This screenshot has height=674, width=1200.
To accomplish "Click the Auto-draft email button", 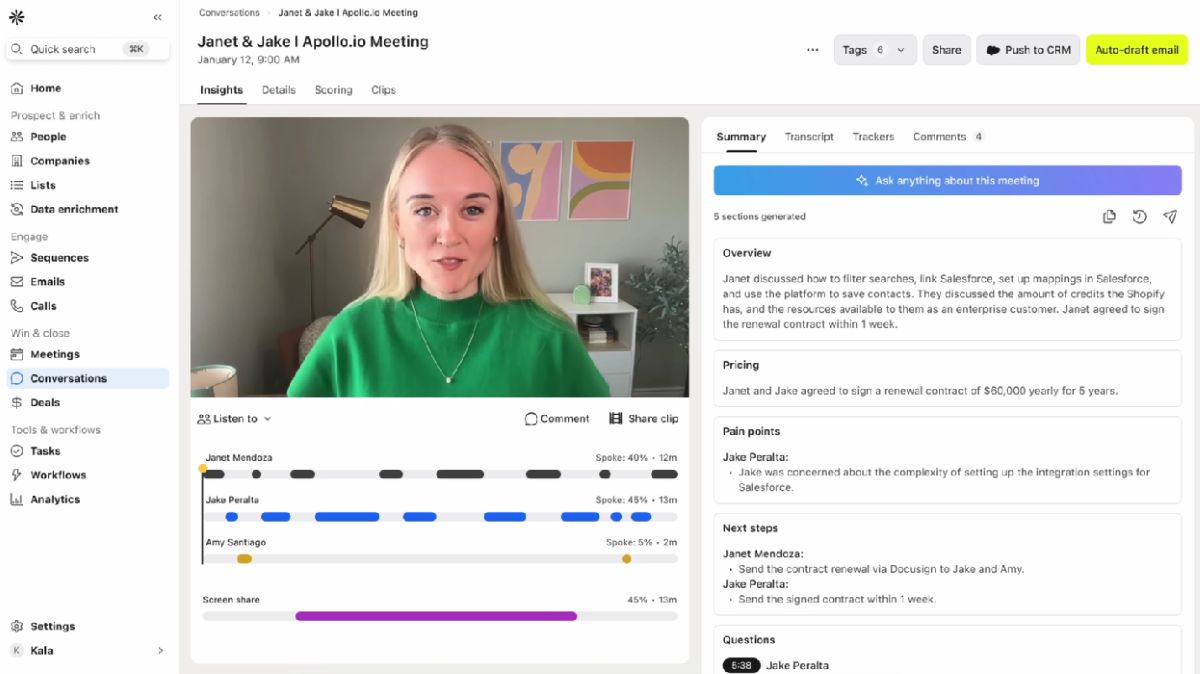I will coord(1136,50).
